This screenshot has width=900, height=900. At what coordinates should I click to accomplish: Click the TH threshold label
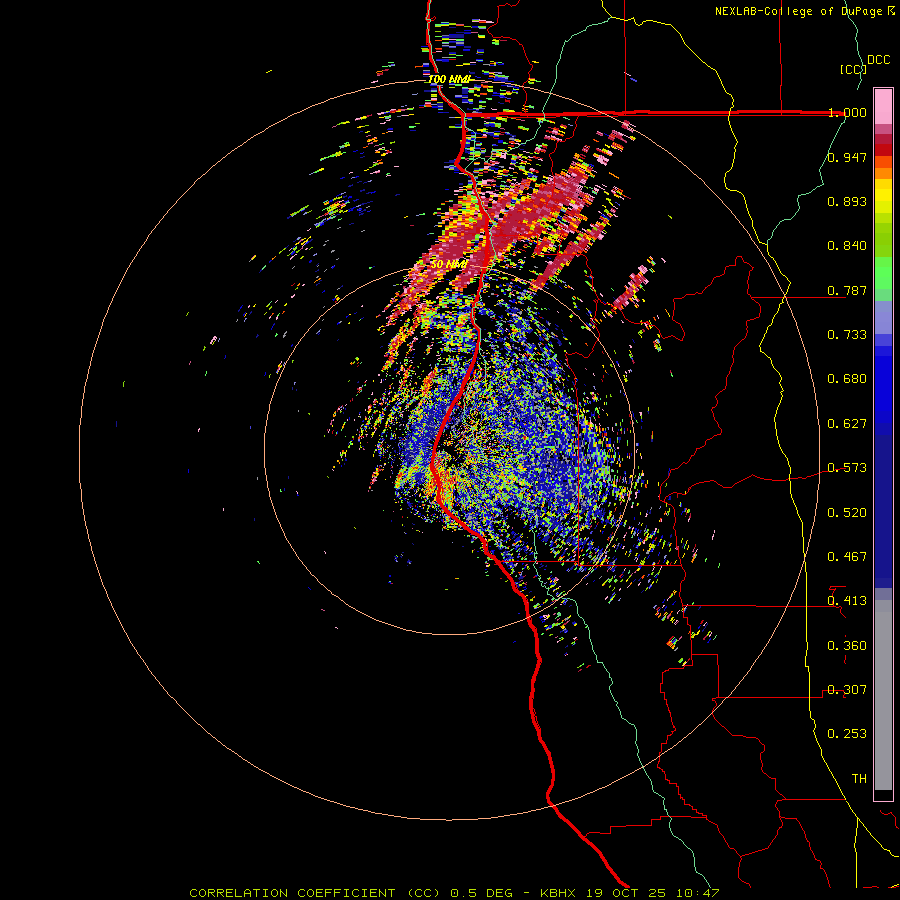(x=859, y=779)
